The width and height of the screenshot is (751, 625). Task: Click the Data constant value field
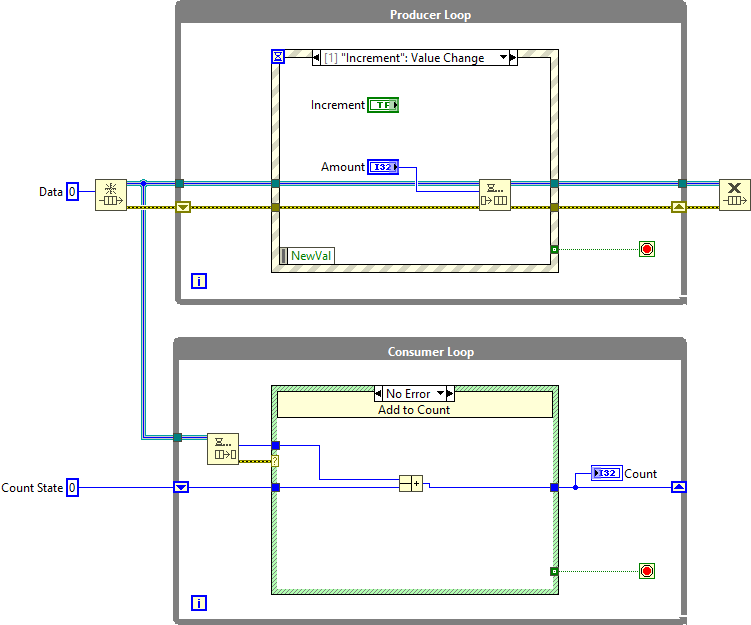pyautogui.click(x=72, y=192)
